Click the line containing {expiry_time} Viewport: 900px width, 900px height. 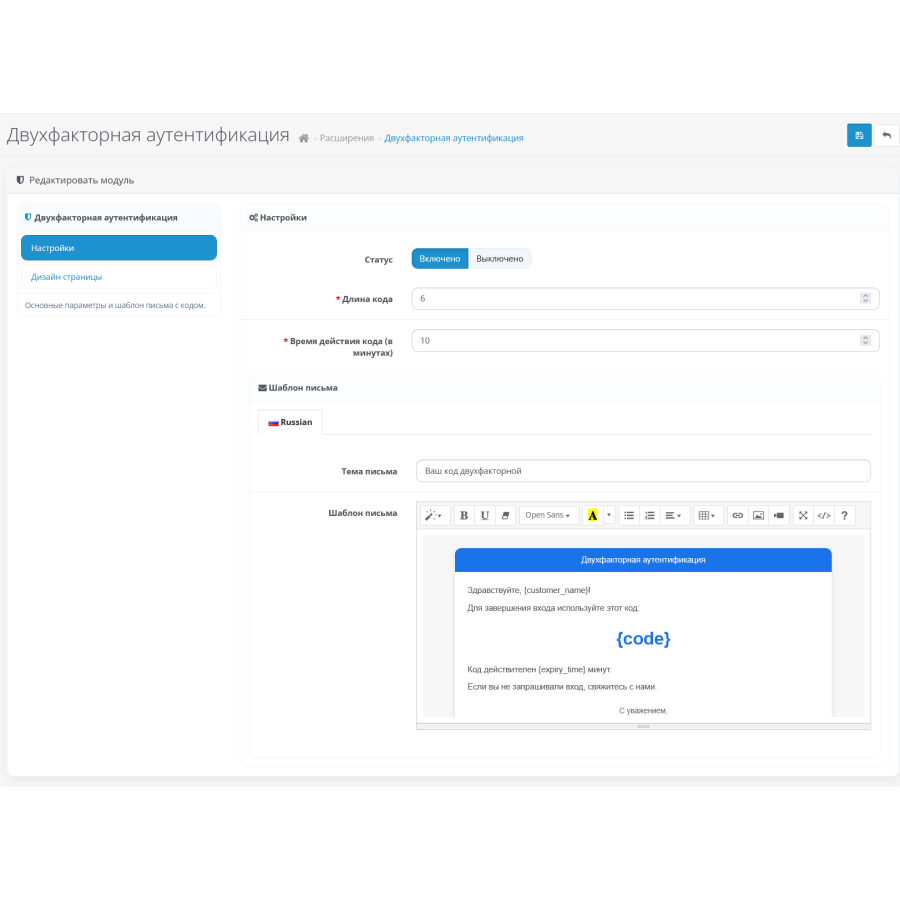point(539,669)
